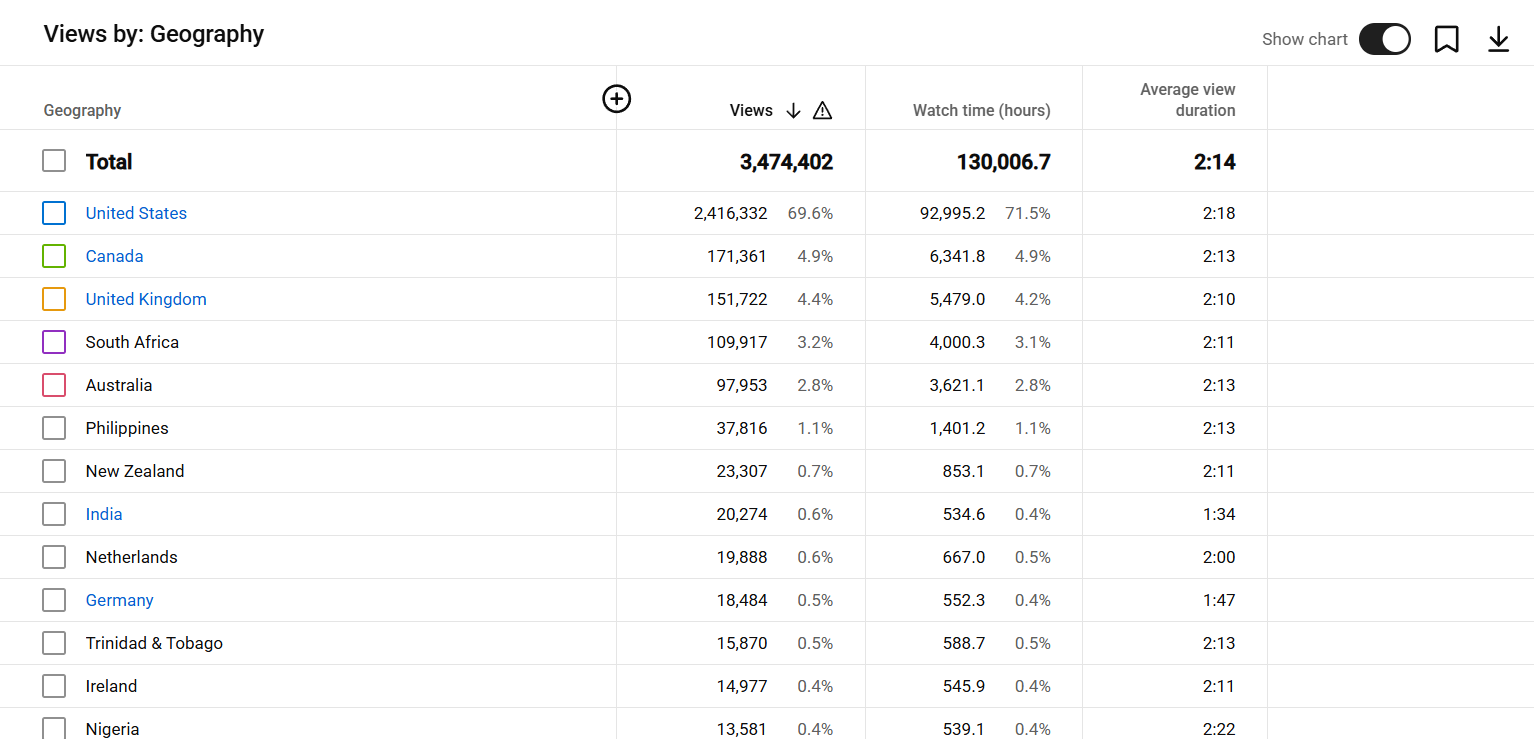Open the Canada geography link
Screen dimensions: 1534x739
coord(114,256)
